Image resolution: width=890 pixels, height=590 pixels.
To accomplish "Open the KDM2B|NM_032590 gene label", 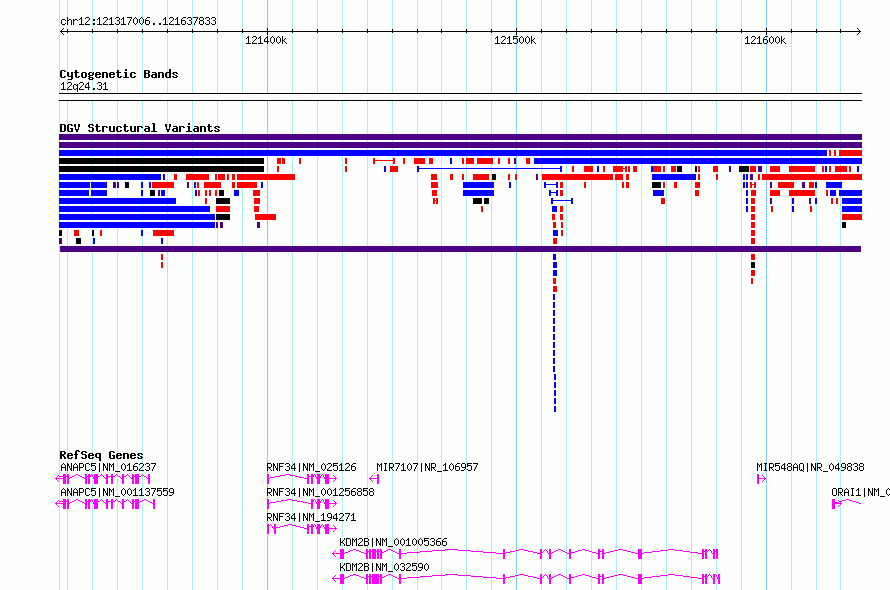I will [x=384, y=567].
